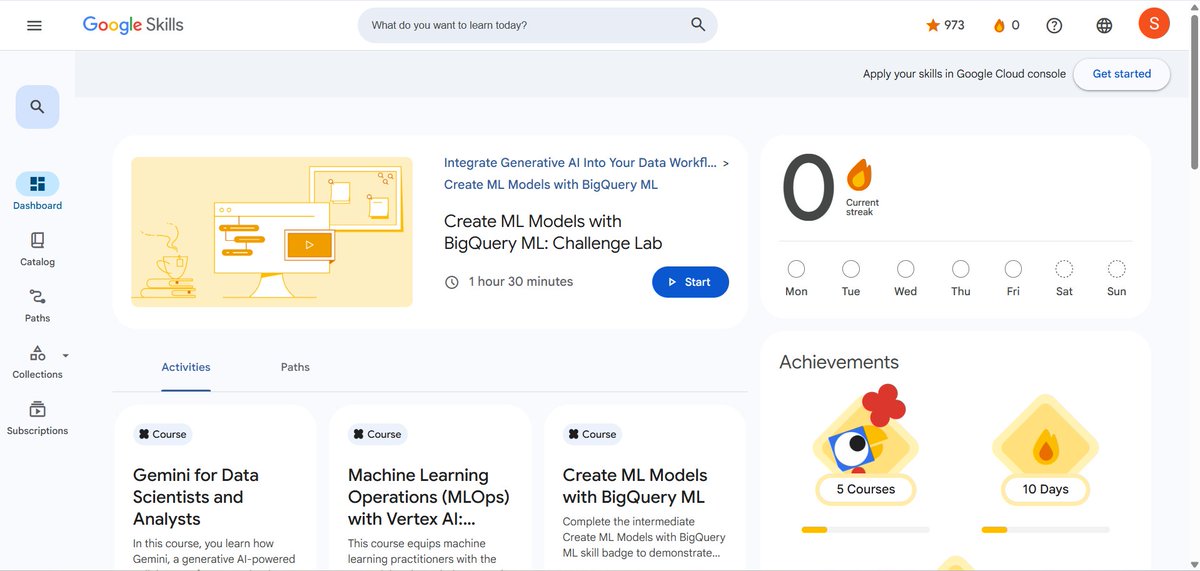Click the Challenge Lab illustration thumbnail
The image size is (1200, 571).
pyautogui.click(x=272, y=232)
